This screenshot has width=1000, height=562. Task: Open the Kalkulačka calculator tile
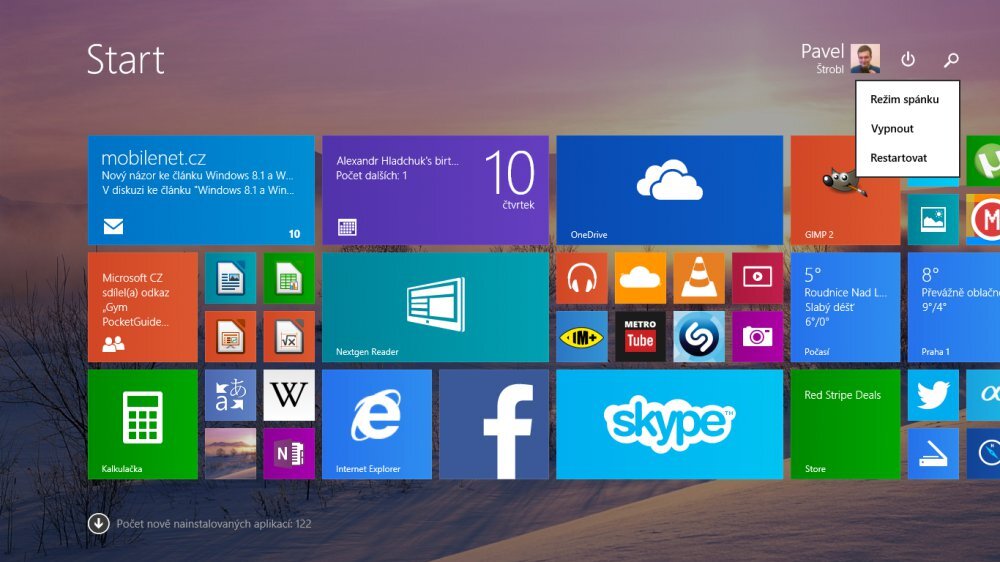[143, 424]
